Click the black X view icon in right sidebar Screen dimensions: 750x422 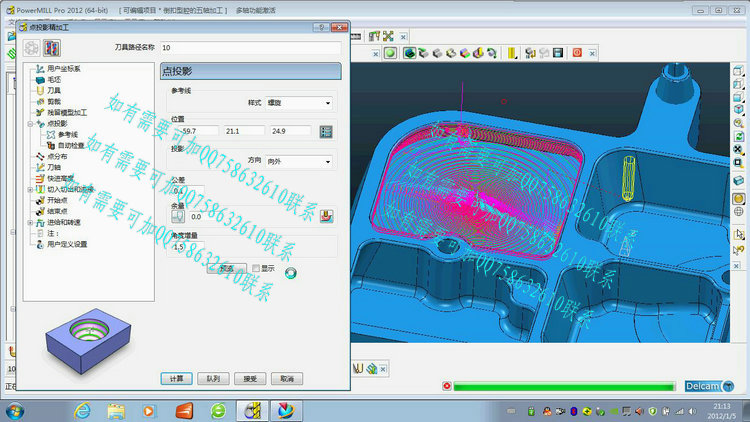click(x=739, y=150)
